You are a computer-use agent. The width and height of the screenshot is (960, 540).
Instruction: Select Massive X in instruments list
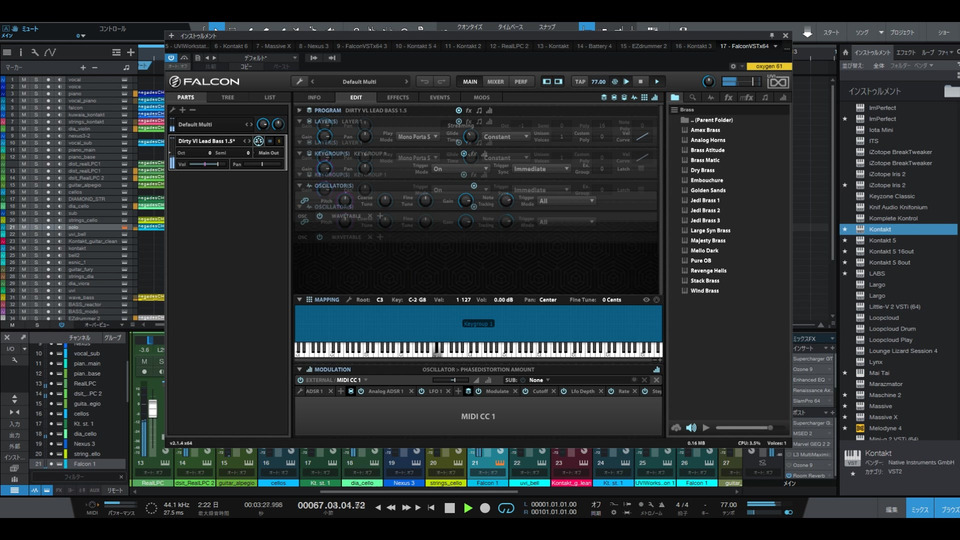tap(883, 417)
